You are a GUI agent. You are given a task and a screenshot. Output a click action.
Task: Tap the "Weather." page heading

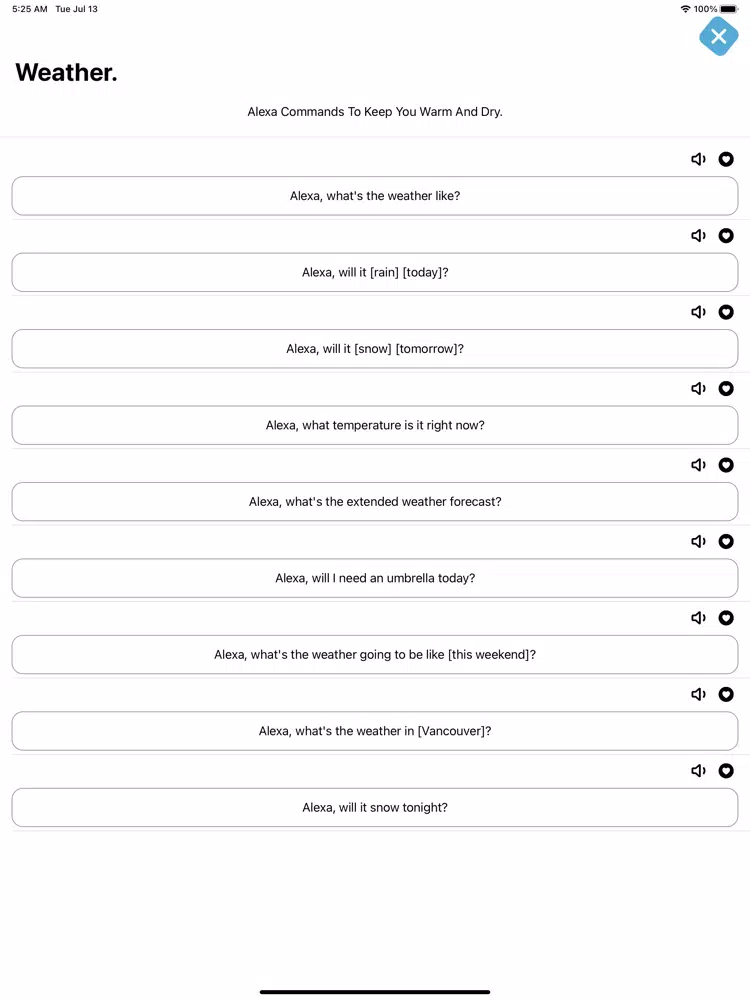66,73
